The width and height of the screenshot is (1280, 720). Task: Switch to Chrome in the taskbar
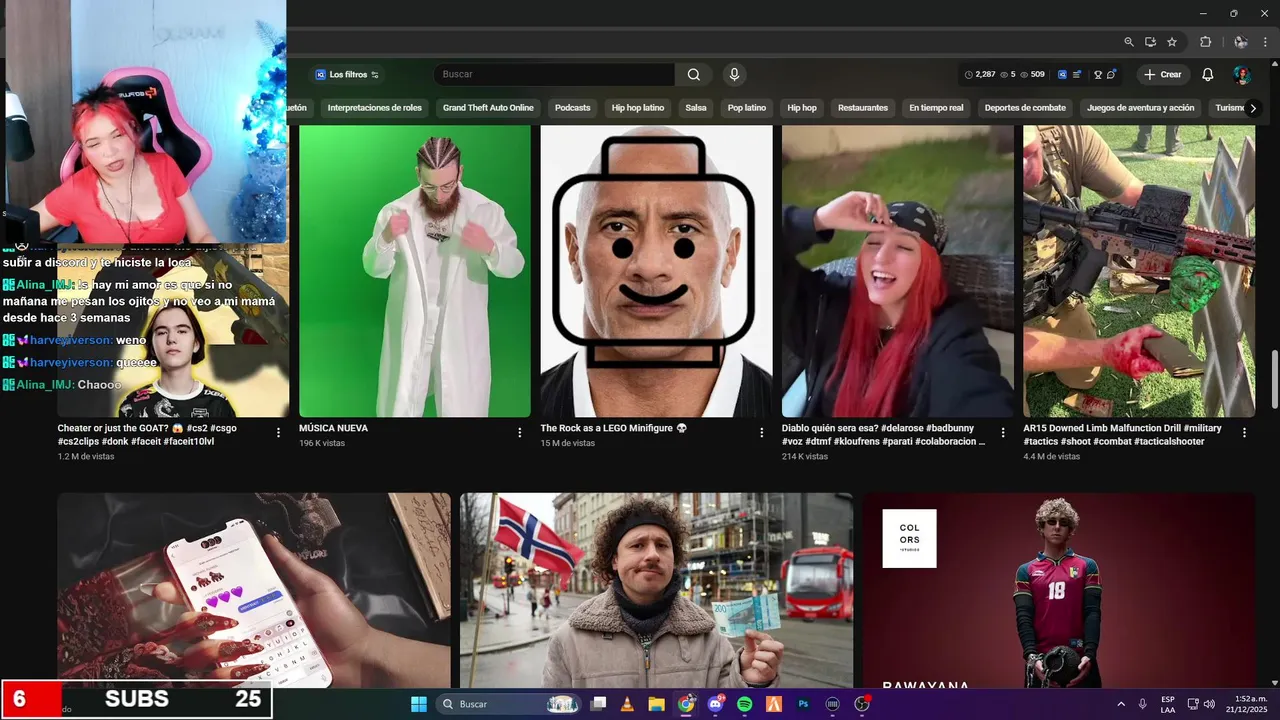tap(686, 704)
